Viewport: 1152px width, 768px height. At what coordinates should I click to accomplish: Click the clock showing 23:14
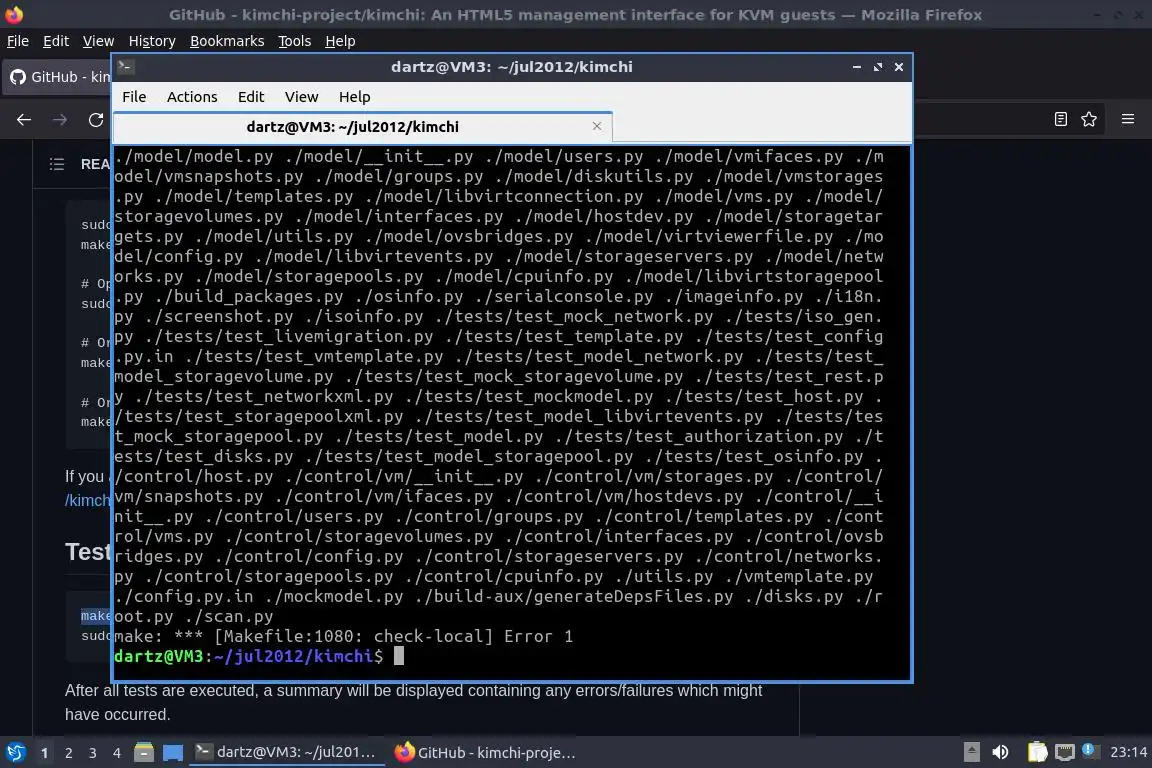point(1128,752)
